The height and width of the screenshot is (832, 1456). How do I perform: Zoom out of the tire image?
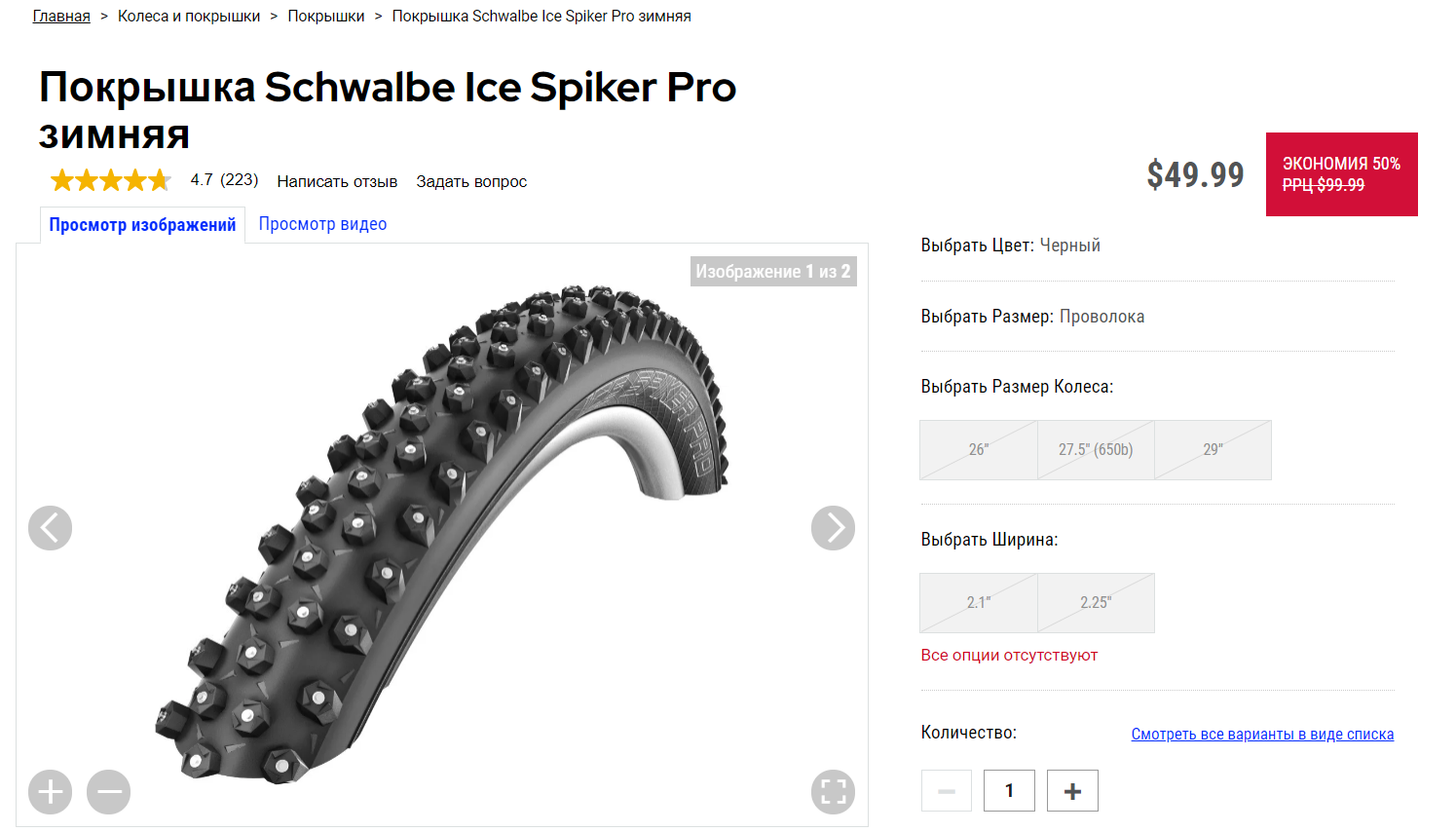tap(108, 792)
